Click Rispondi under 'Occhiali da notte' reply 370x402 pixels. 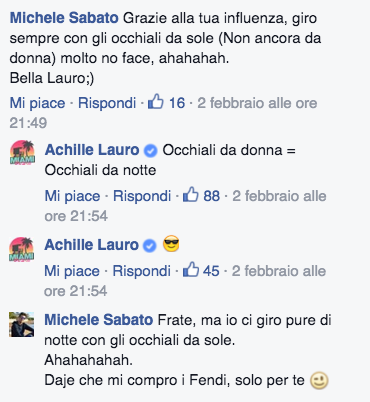click(142, 196)
